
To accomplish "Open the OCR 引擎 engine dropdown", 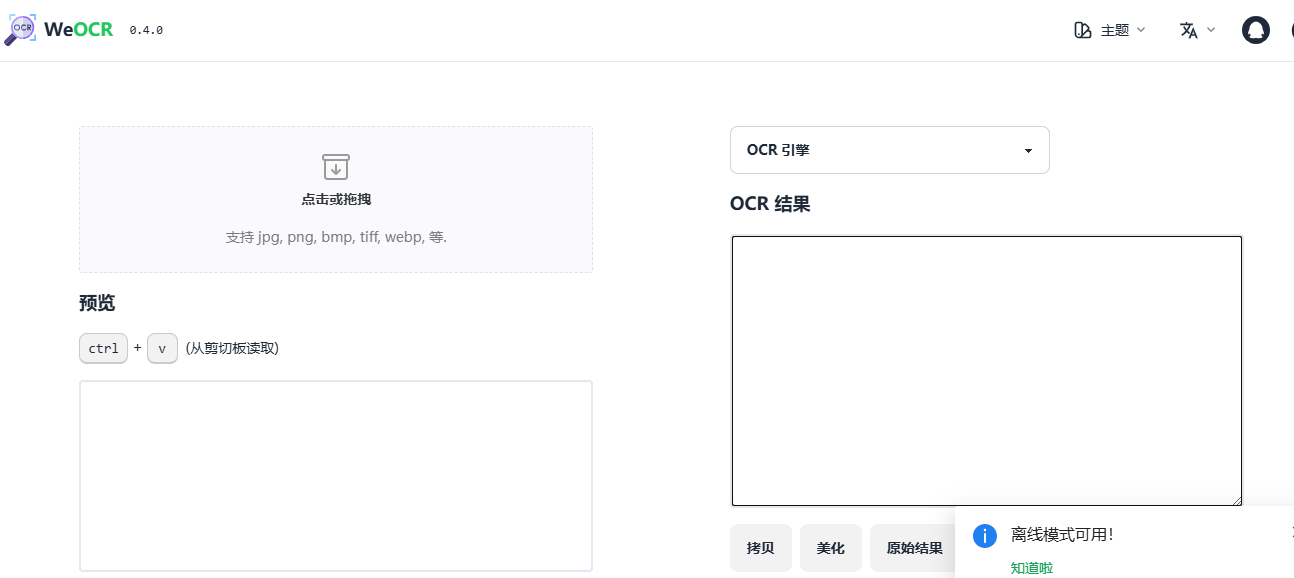I will (889, 150).
